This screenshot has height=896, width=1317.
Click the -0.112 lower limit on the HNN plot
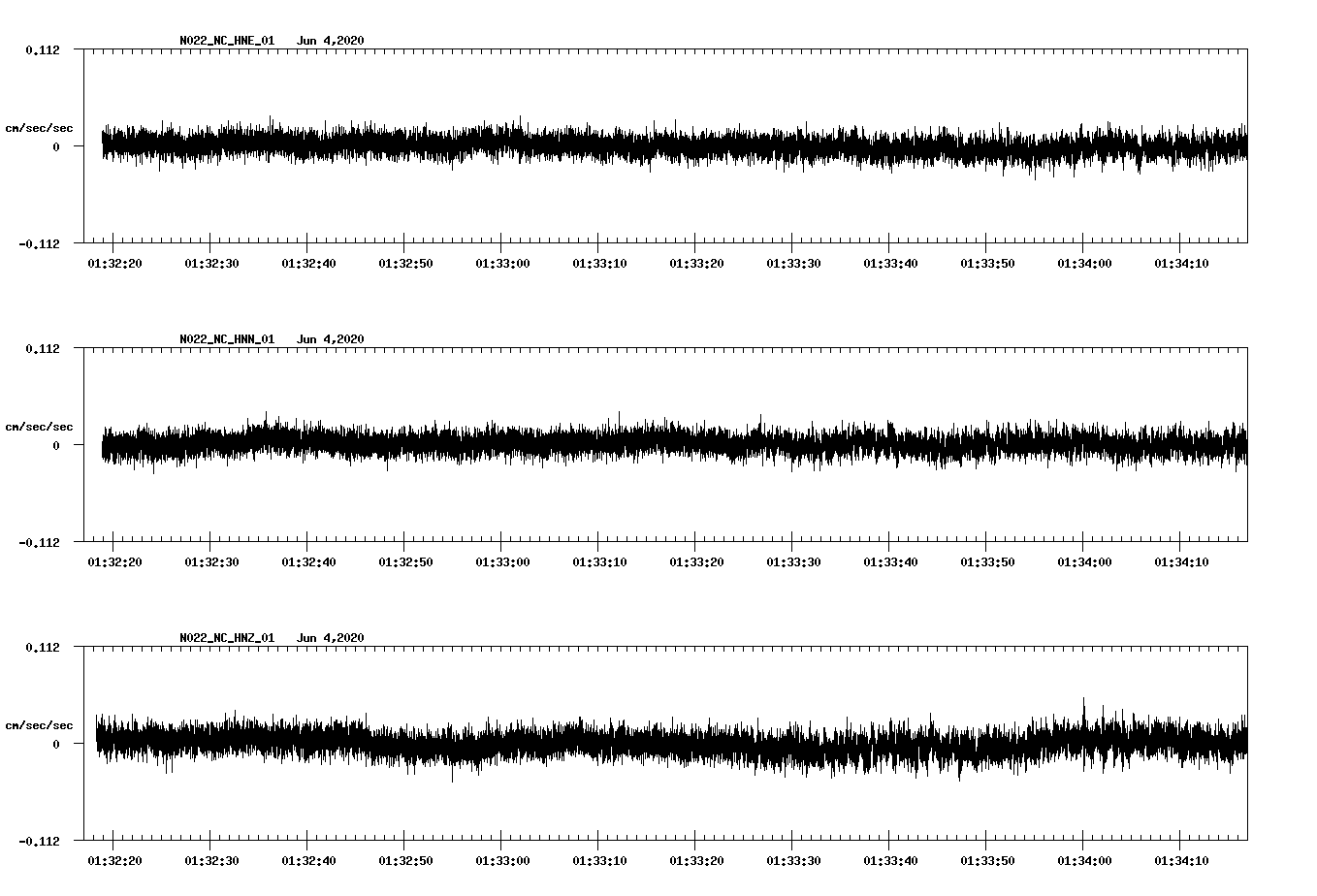tap(39, 543)
